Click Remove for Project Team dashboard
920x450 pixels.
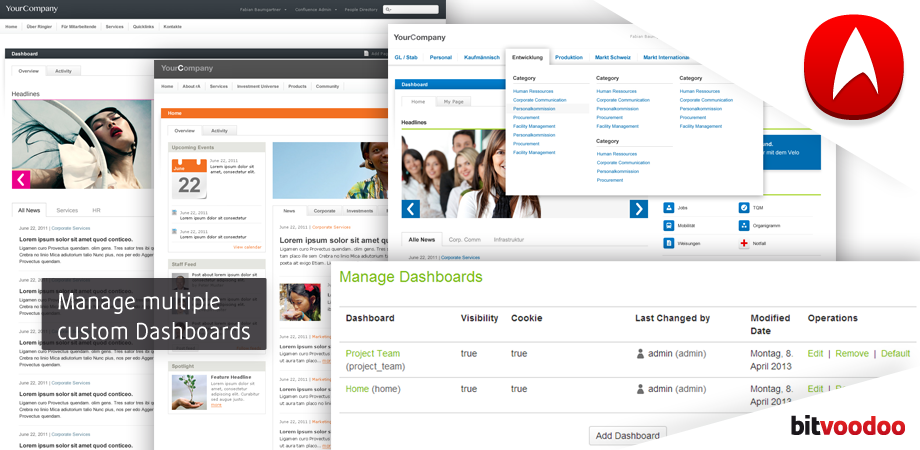click(x=852, y=354)
